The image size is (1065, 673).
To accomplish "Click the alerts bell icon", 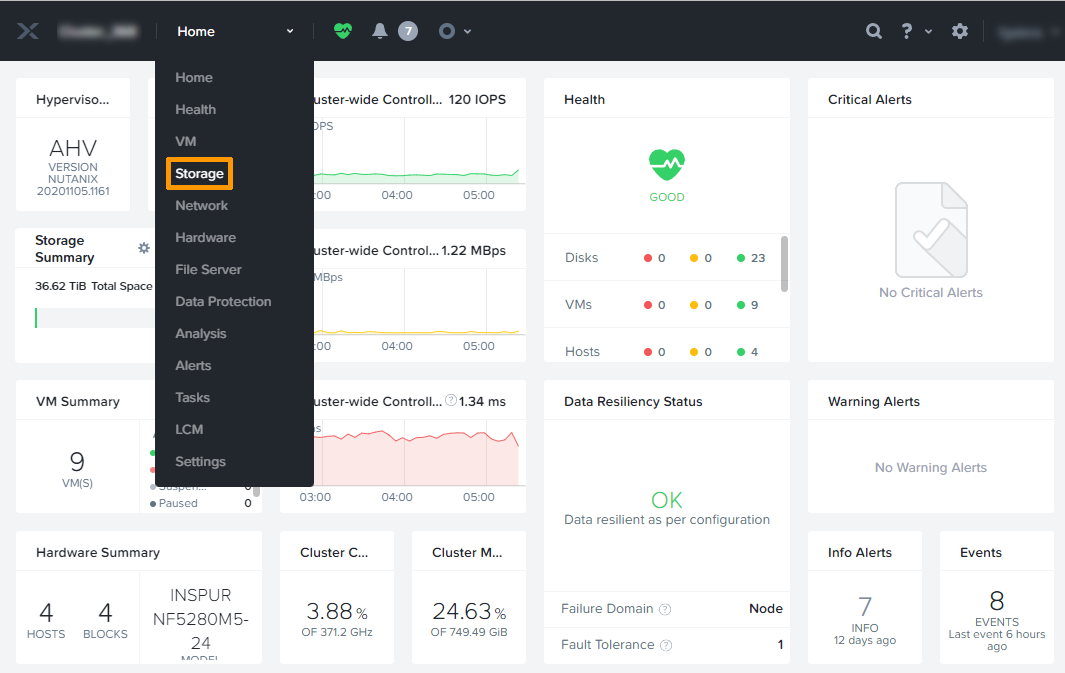I will click(x=380, y=31).
